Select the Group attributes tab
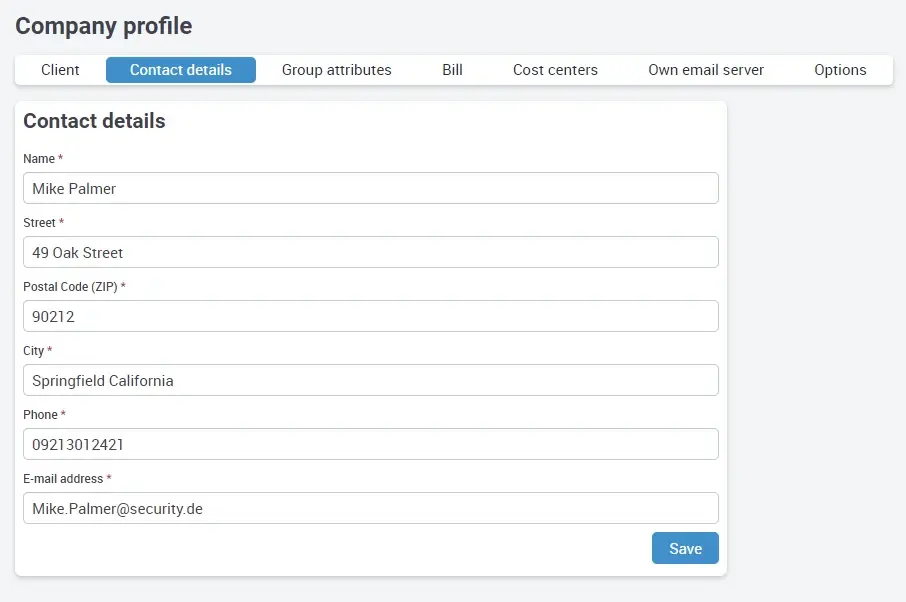906x602 pixels. 336,70
